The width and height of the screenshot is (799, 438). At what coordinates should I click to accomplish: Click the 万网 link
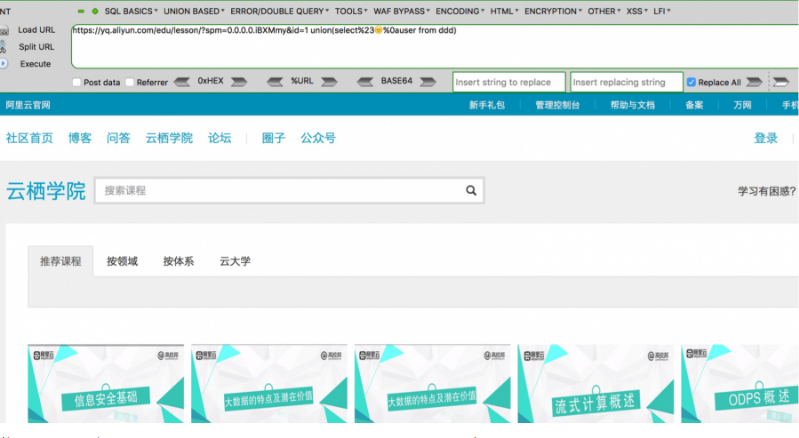click(742, 105)
